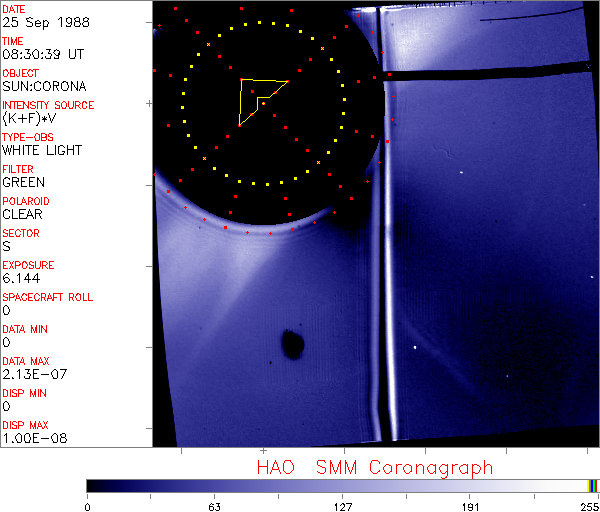600x512 pixels.
Task: Click the dark blob in the corona image
Action: coord(293,345)
